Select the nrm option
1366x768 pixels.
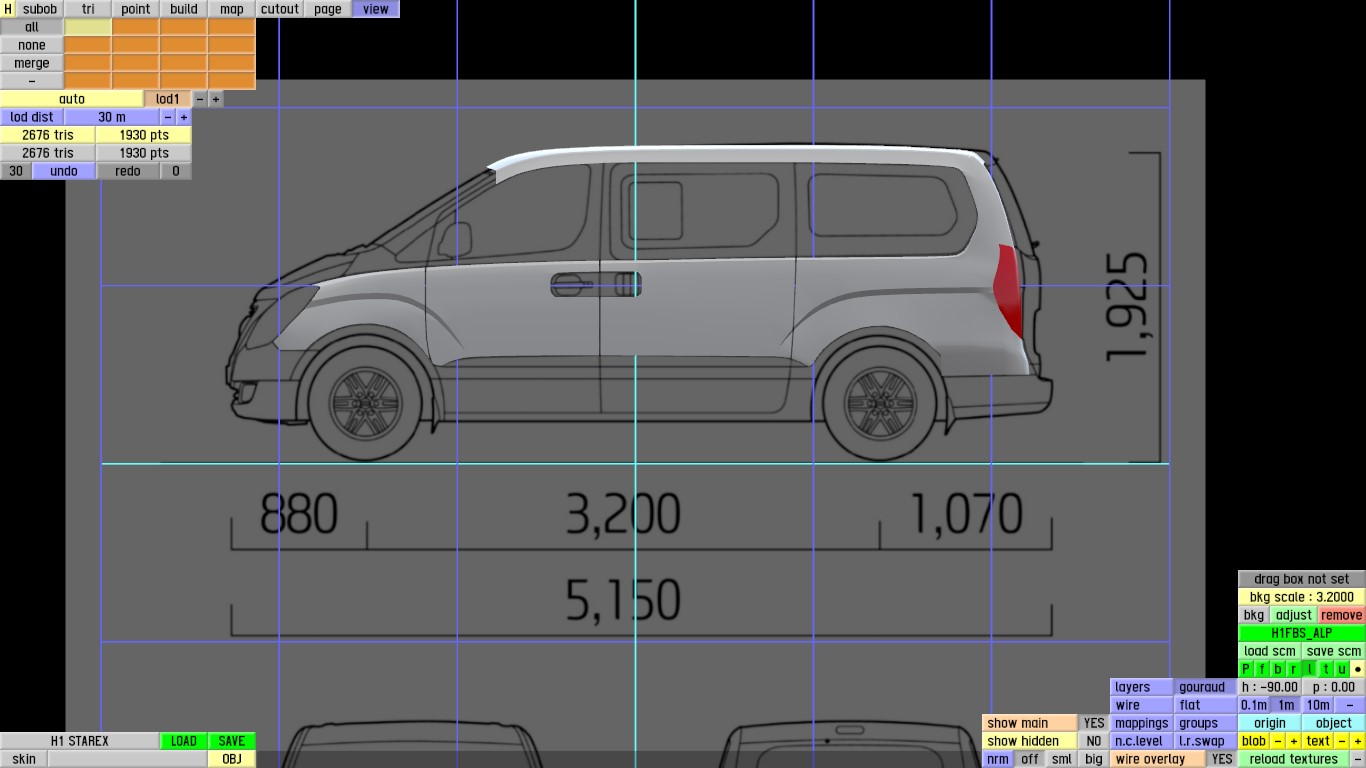[998, 759]
